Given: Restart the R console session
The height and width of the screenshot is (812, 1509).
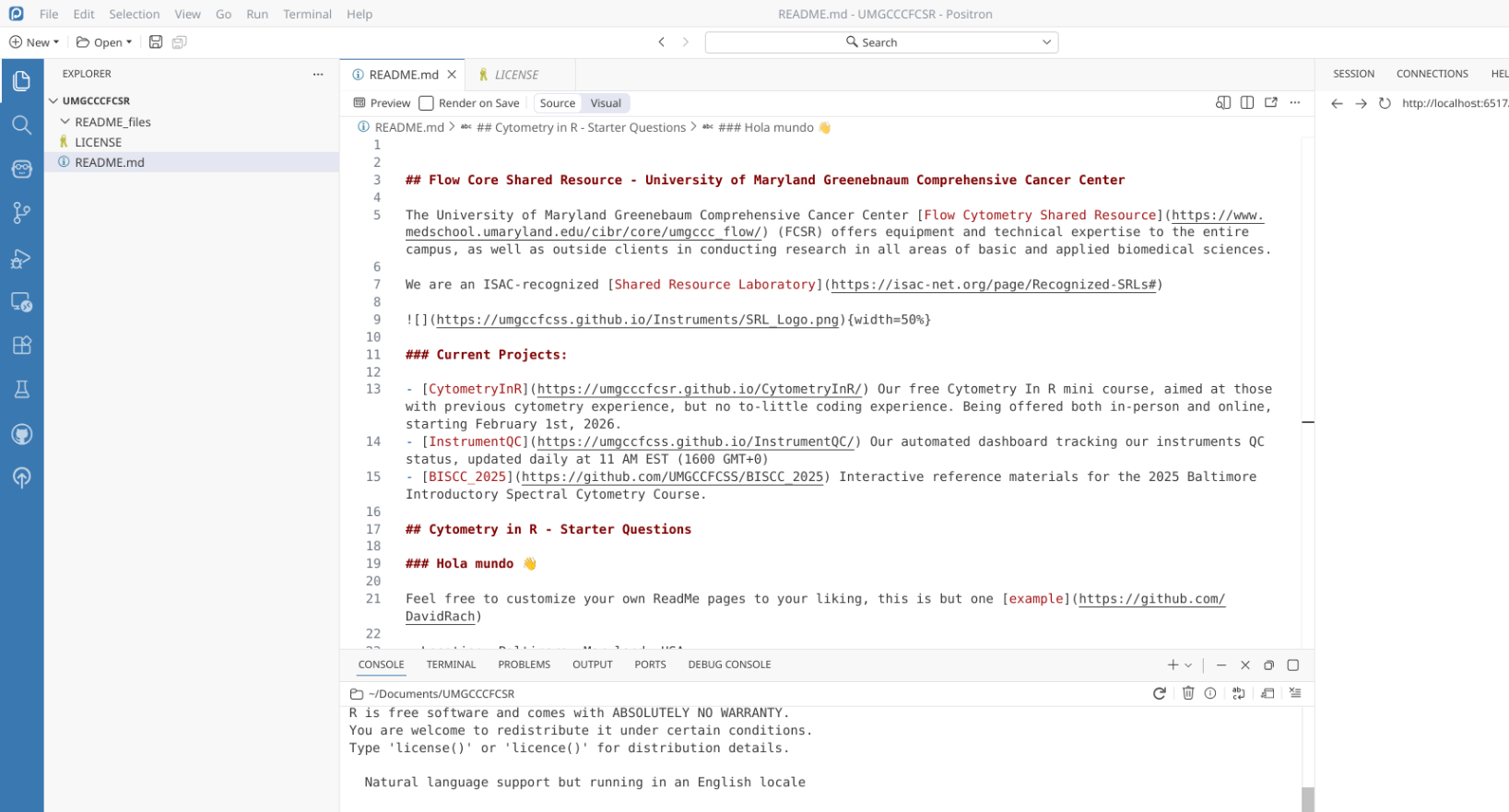Looking at the screenshot, I should tap(1159, 693).
